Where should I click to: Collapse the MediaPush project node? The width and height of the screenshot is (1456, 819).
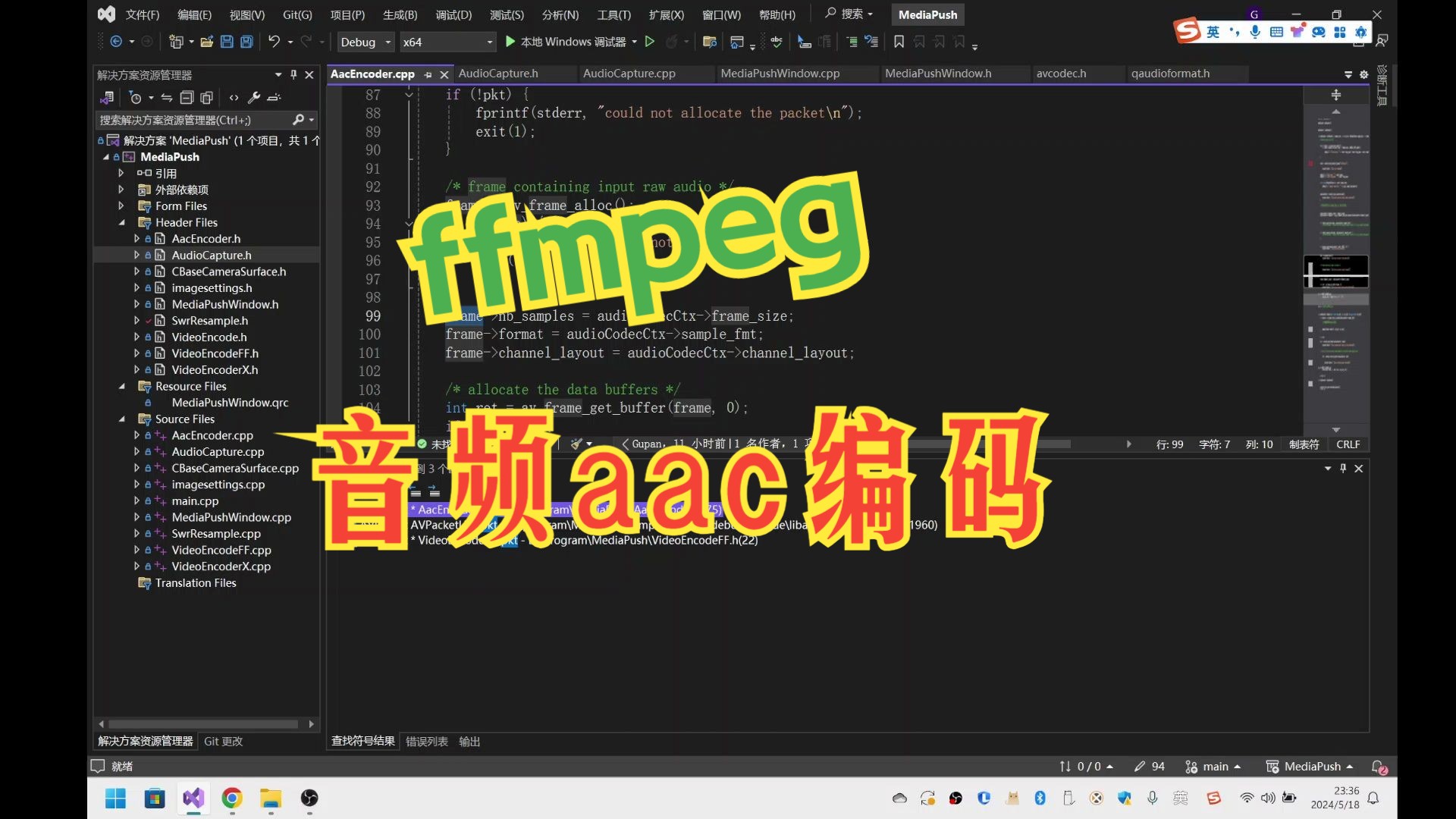(x=106, y=157)
